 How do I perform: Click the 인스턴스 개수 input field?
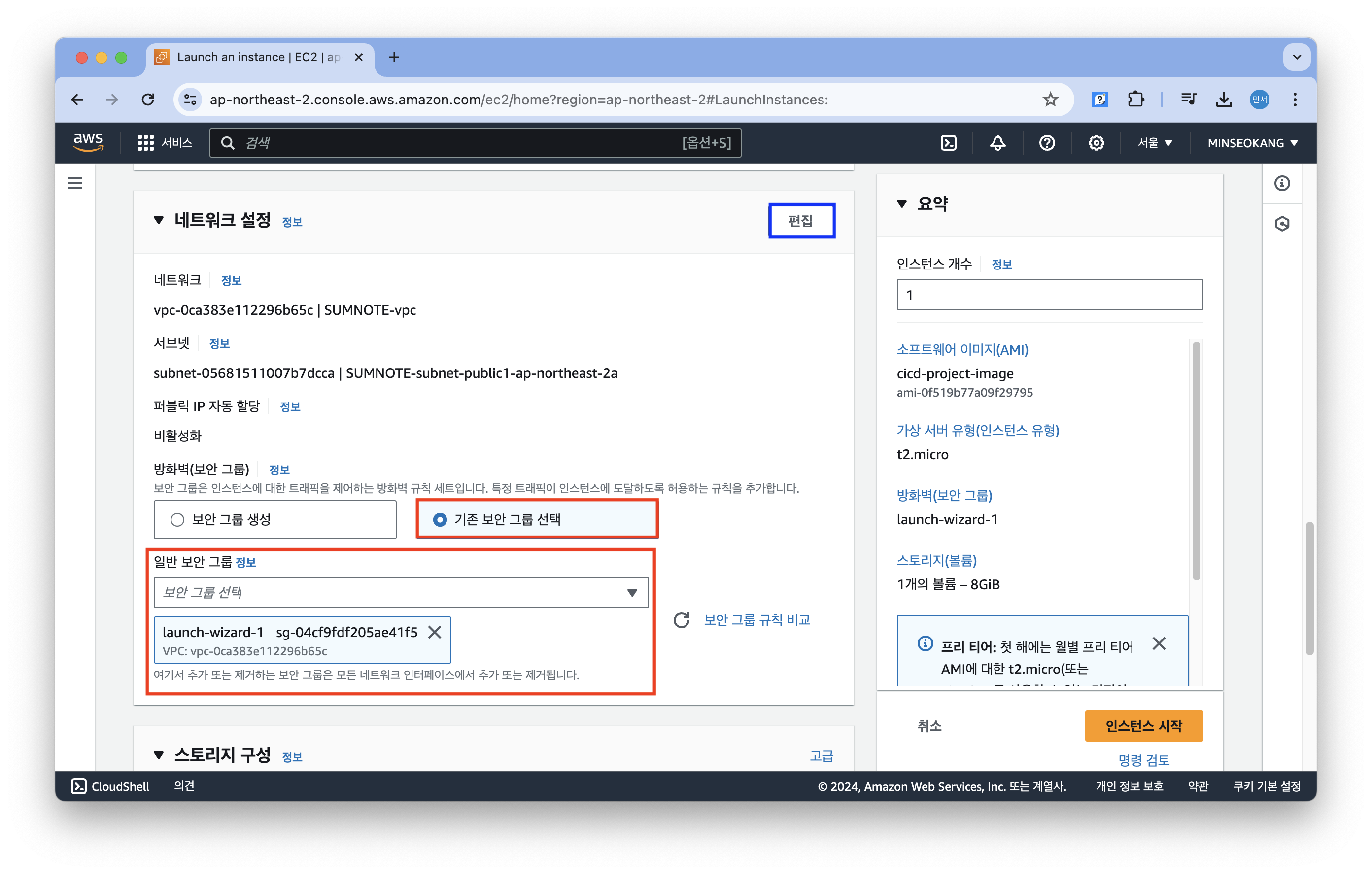point(1049,295)
